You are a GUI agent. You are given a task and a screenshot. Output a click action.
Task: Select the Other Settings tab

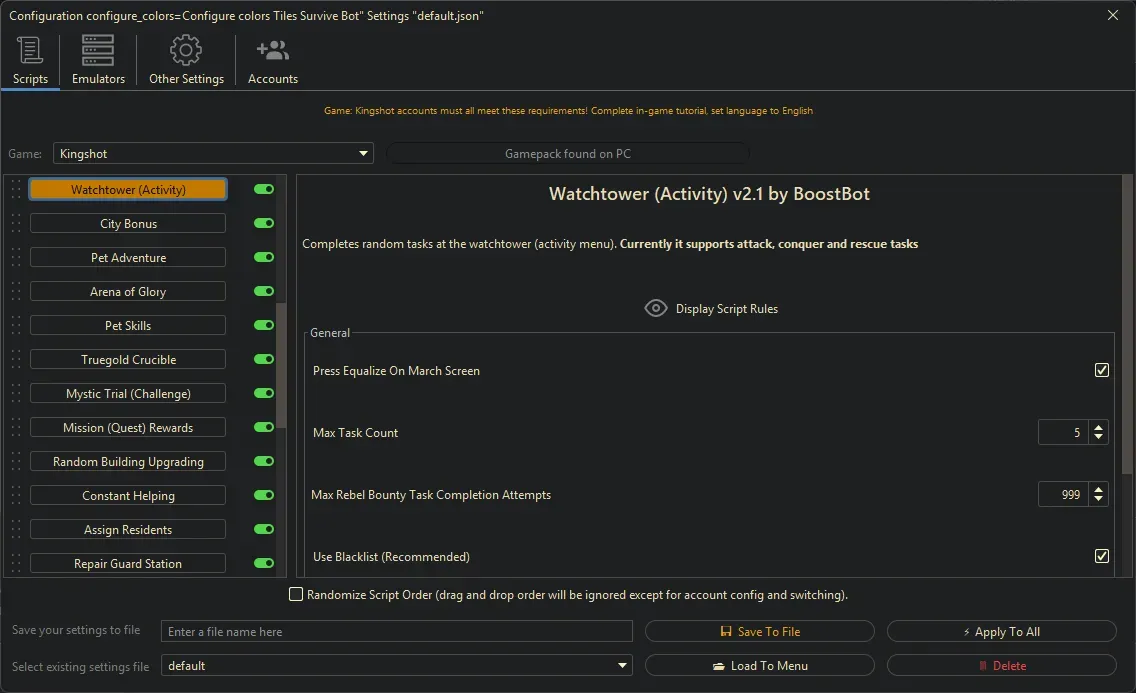click(185, 60)
